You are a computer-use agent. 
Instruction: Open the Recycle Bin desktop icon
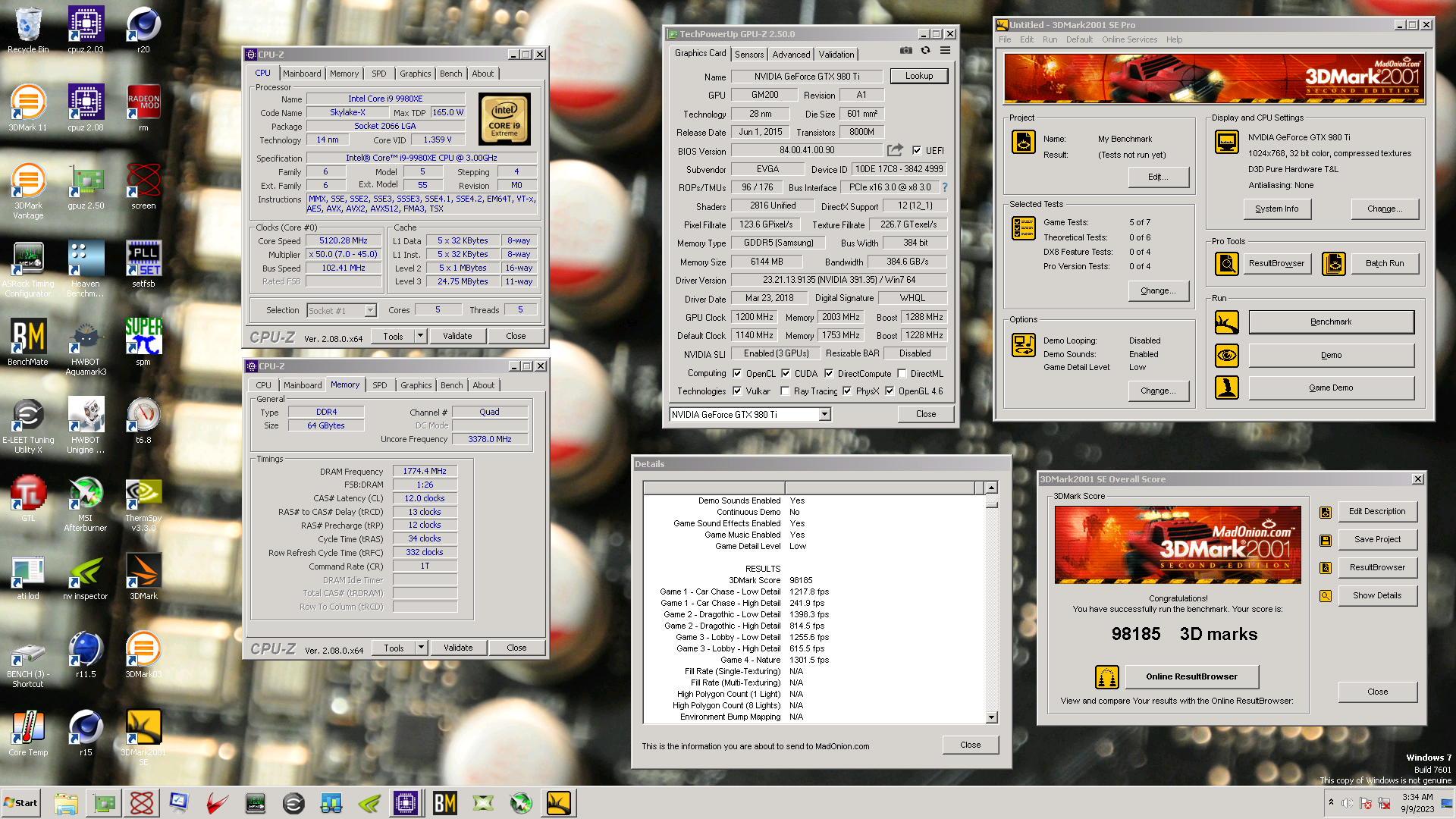(x=28, y=30)
